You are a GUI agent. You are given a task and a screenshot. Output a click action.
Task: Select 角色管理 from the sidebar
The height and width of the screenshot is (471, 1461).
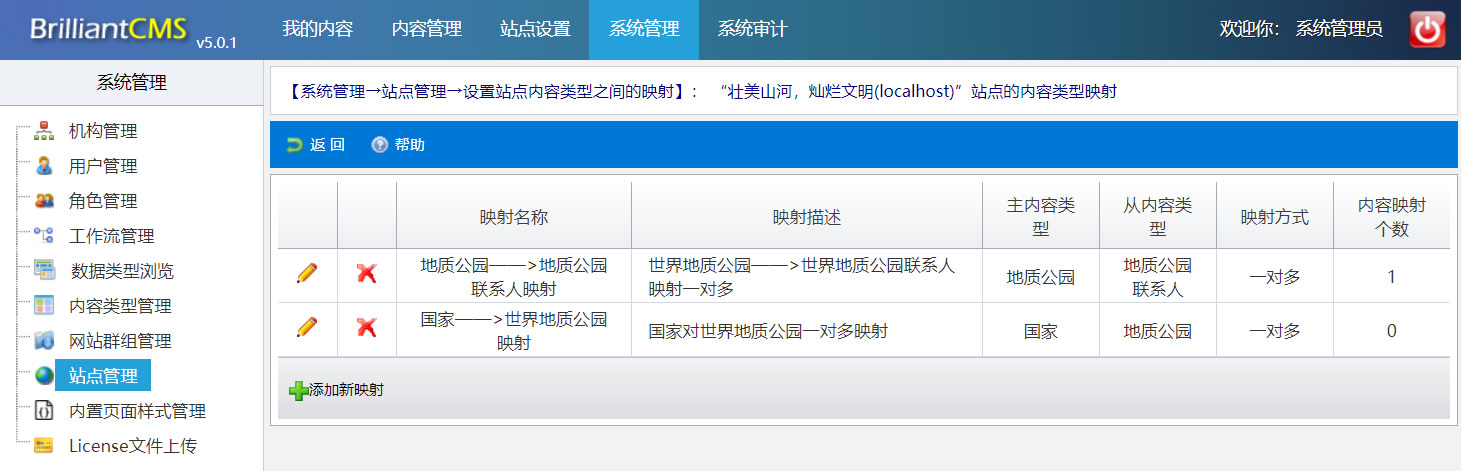(x=102, y=201)
